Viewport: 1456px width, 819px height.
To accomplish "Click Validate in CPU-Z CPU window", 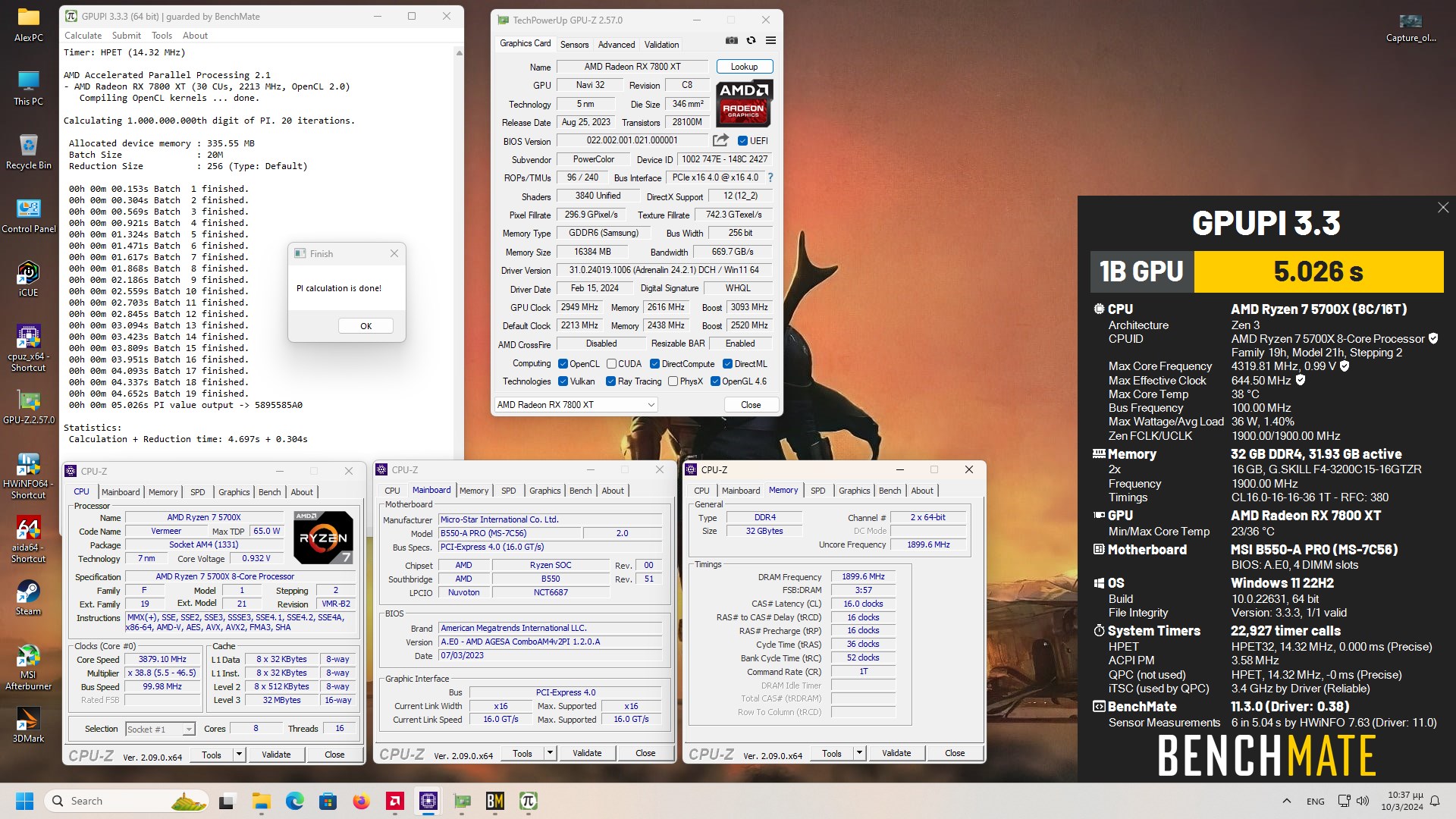I will (276, 755).
